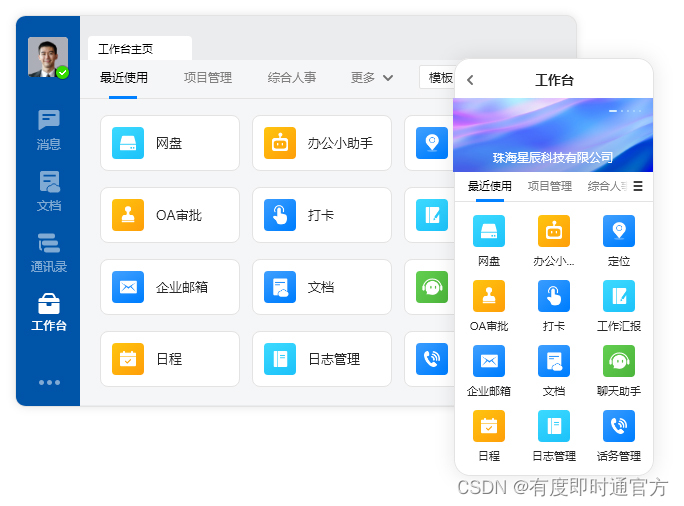Go back using mobile panel back arrow
The width and height of the screenshot is (684, 506).
click(470, 80)
